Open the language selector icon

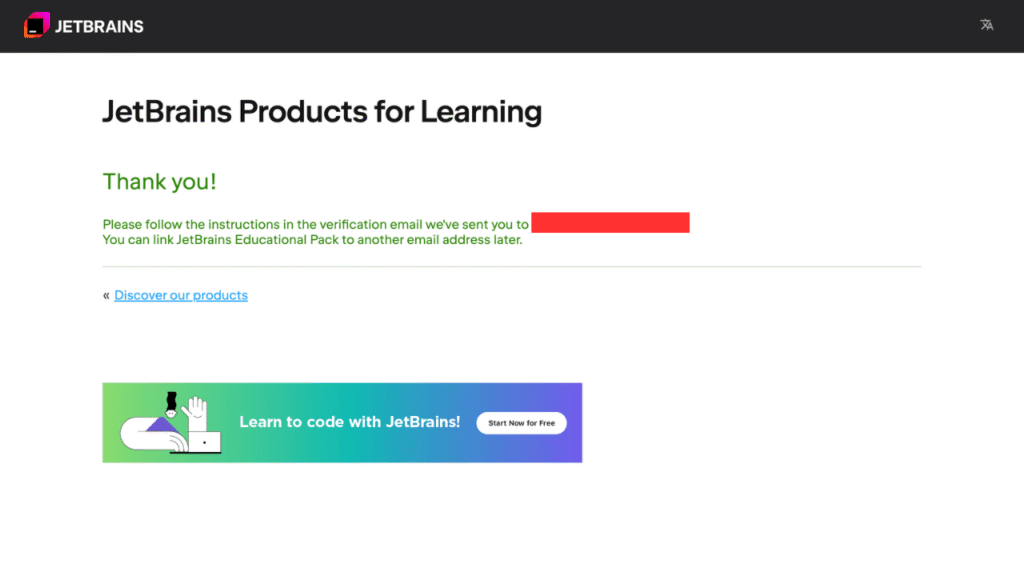pos(987,25)
